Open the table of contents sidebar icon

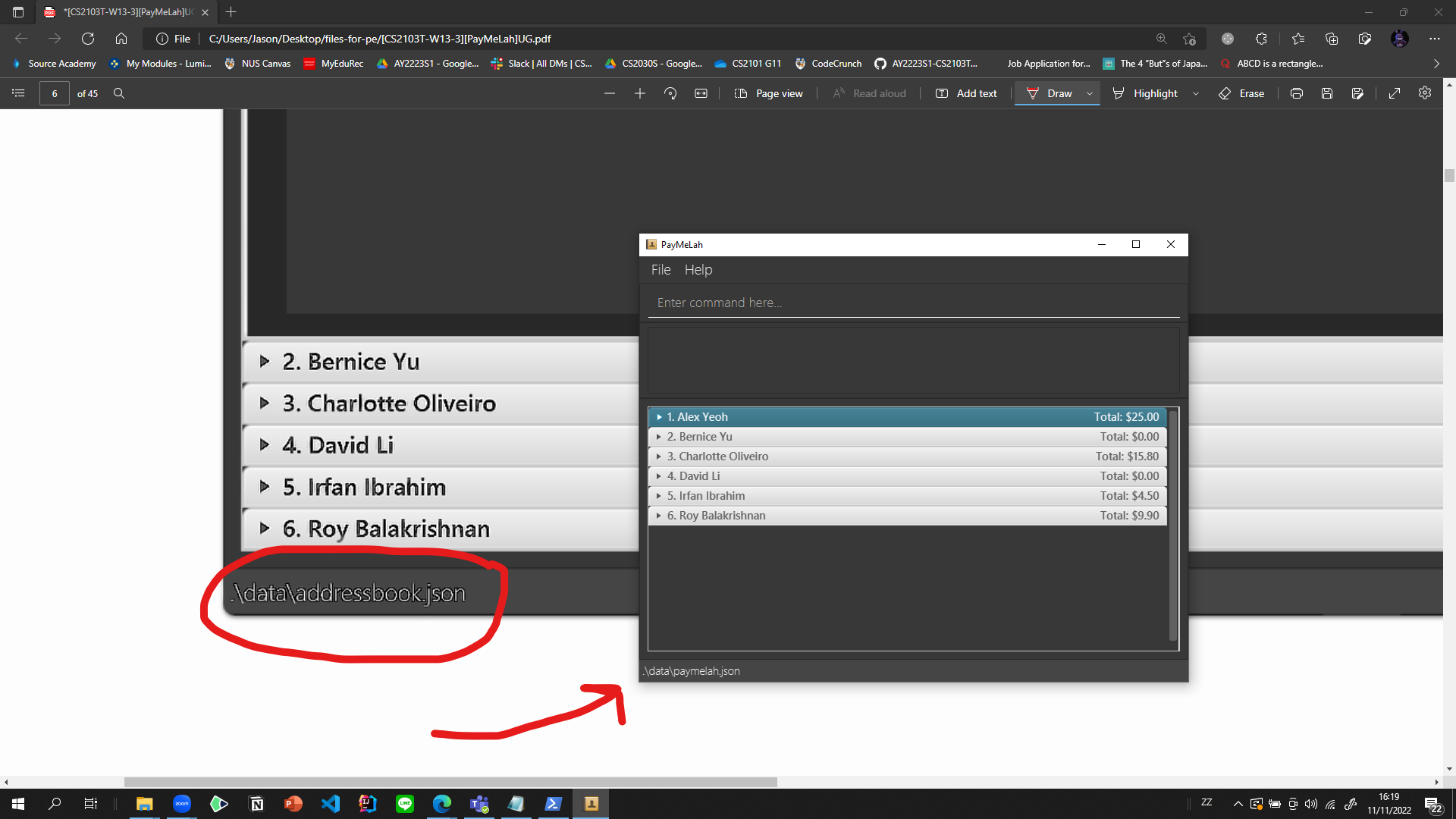tap(19, 93)
